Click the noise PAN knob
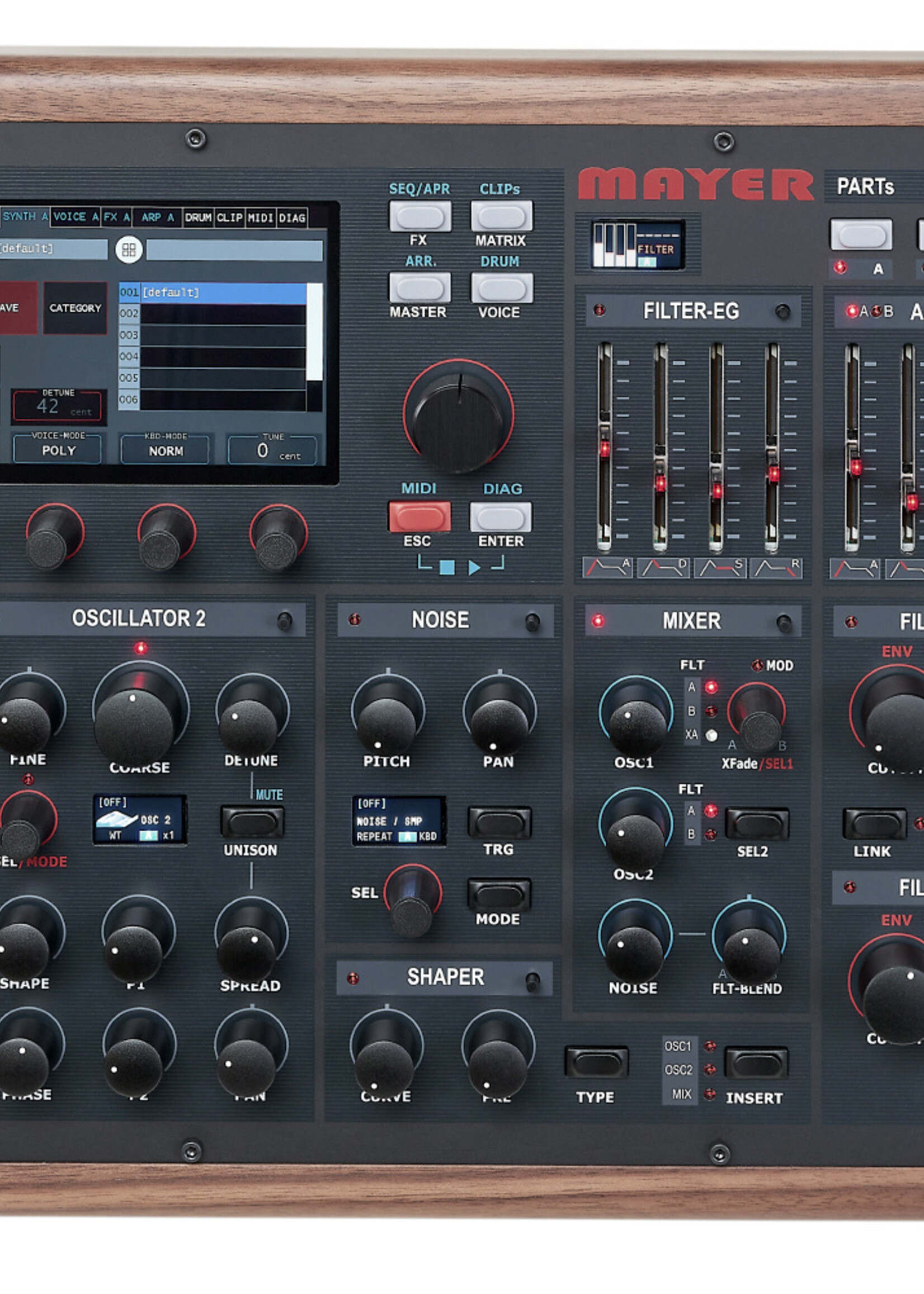 (x=499, y=716)
